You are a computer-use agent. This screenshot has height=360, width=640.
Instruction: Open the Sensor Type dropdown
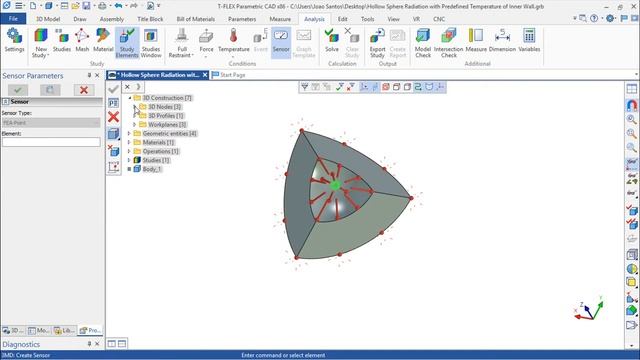pos(51,122)
